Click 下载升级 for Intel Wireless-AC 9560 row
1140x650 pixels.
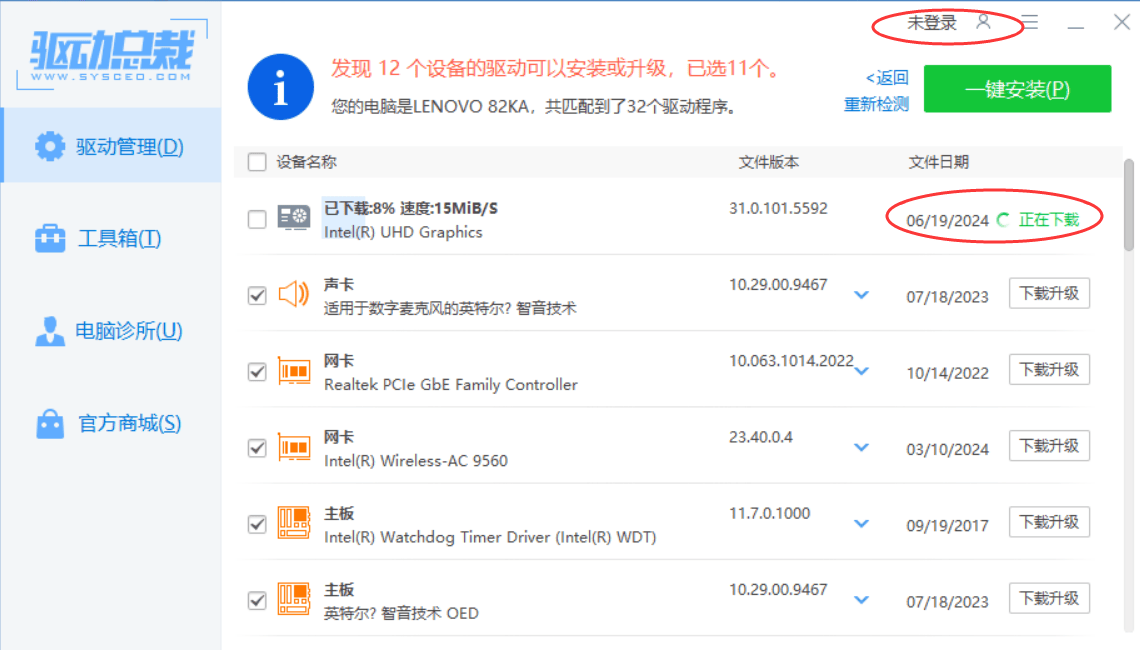1049,446
